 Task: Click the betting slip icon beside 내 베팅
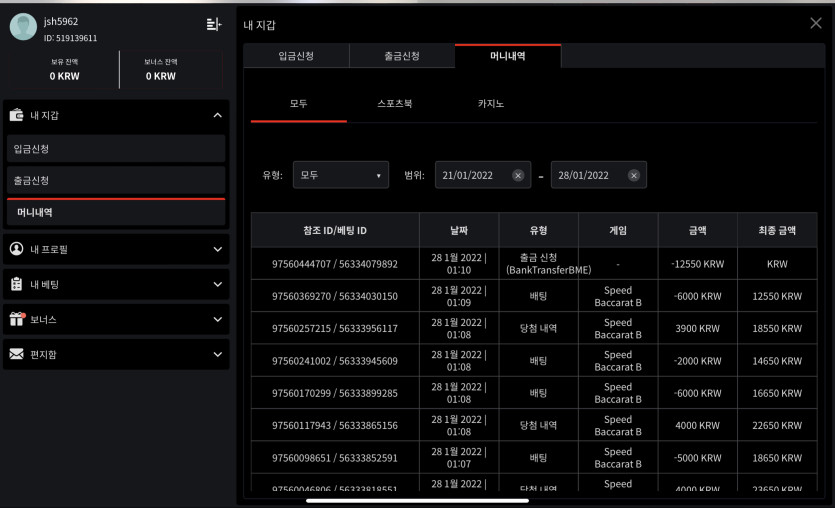pyautogui.click(x=17, y=284)
